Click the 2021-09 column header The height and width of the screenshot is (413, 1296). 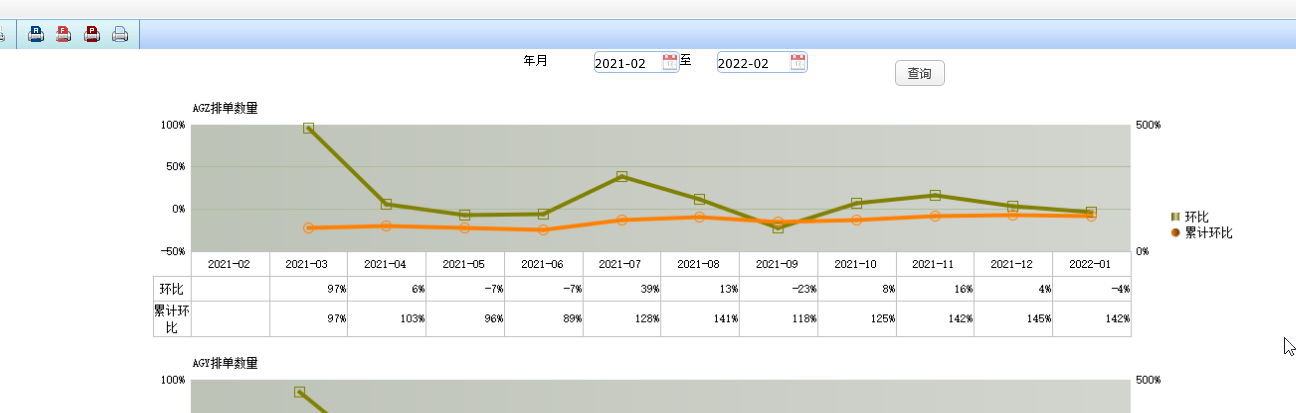coord(779,264)
